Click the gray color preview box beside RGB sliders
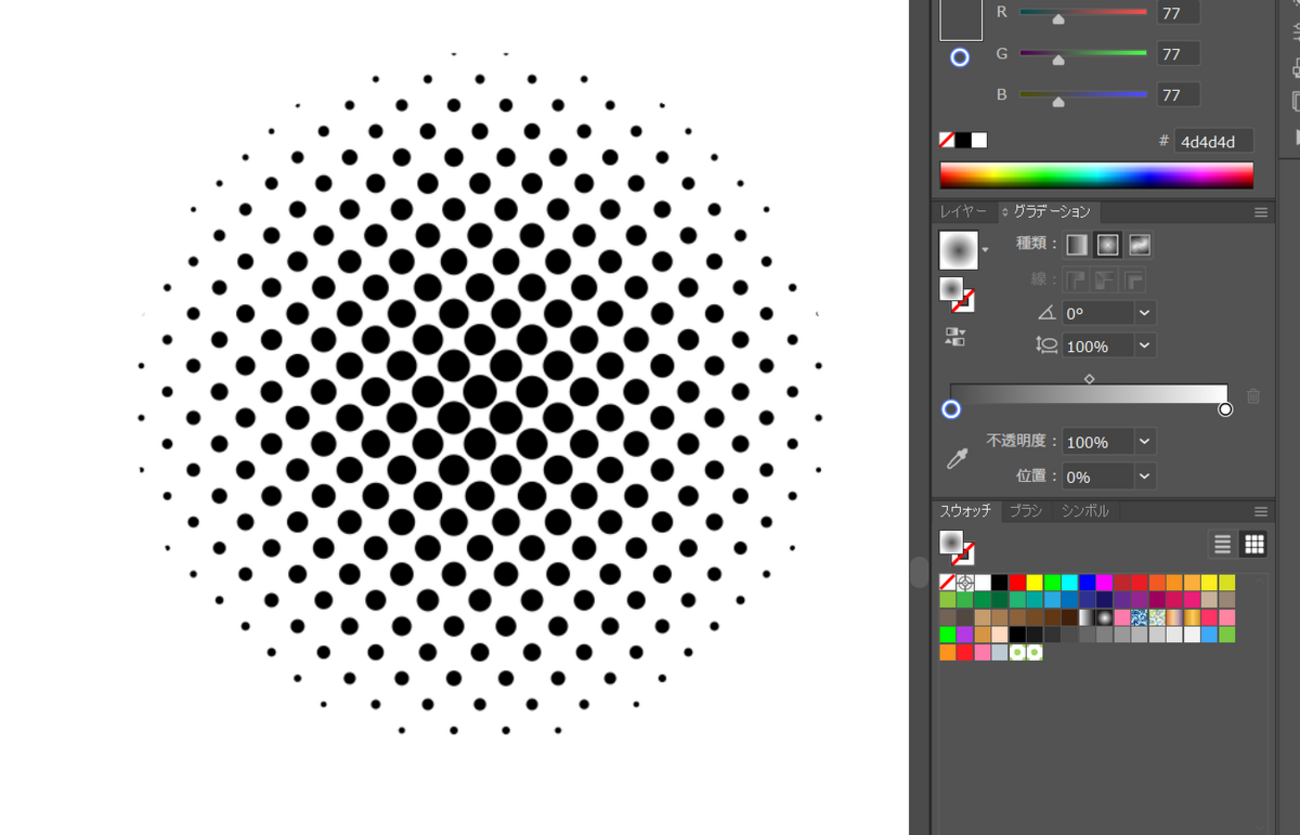 tap(960, 20)
